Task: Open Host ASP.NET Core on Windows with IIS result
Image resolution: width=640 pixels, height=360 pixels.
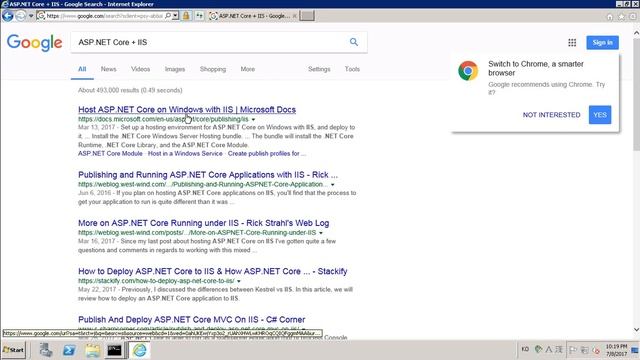Action: pos(187,109)
